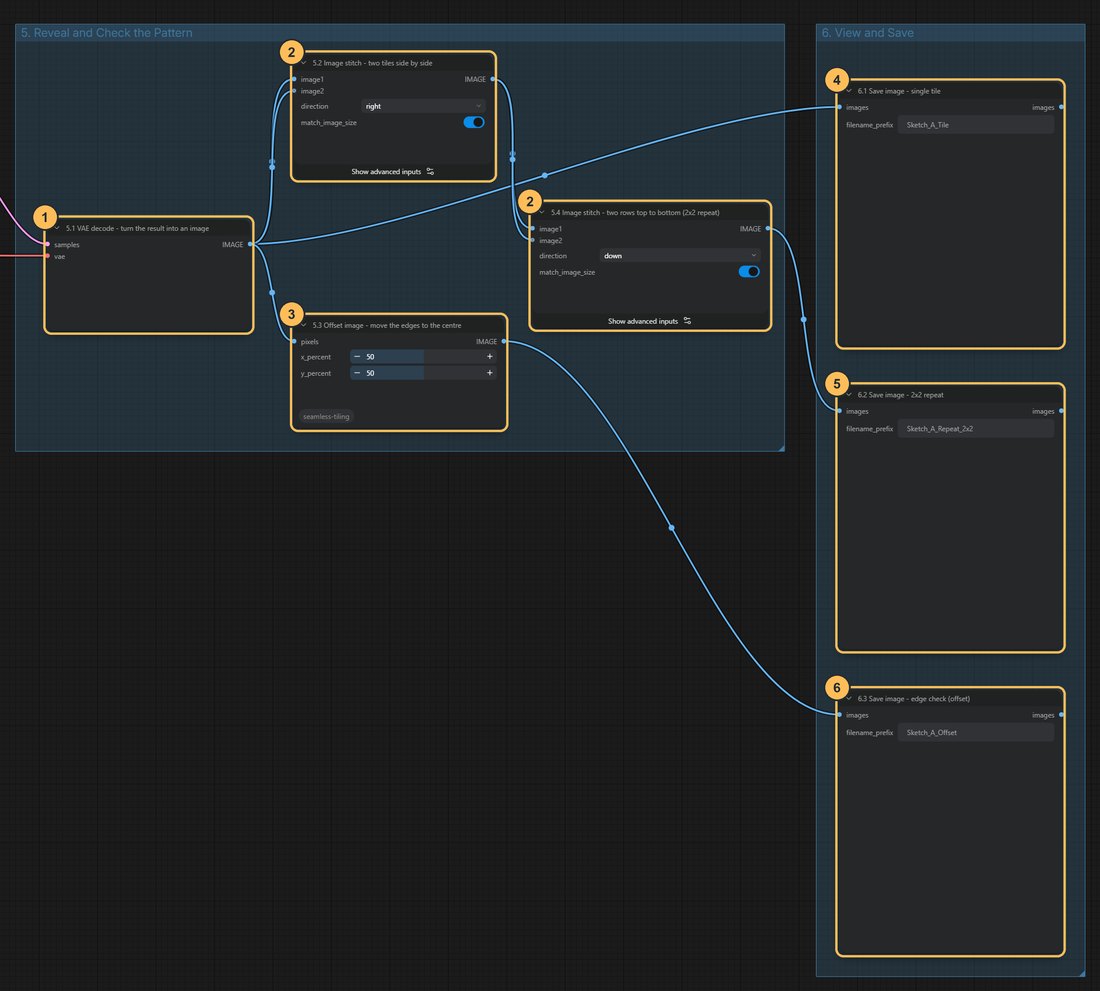Click IMAGE output port of 5.2 stitch
The width and height of the screenshot is (1100, 991).
(493, 79)
